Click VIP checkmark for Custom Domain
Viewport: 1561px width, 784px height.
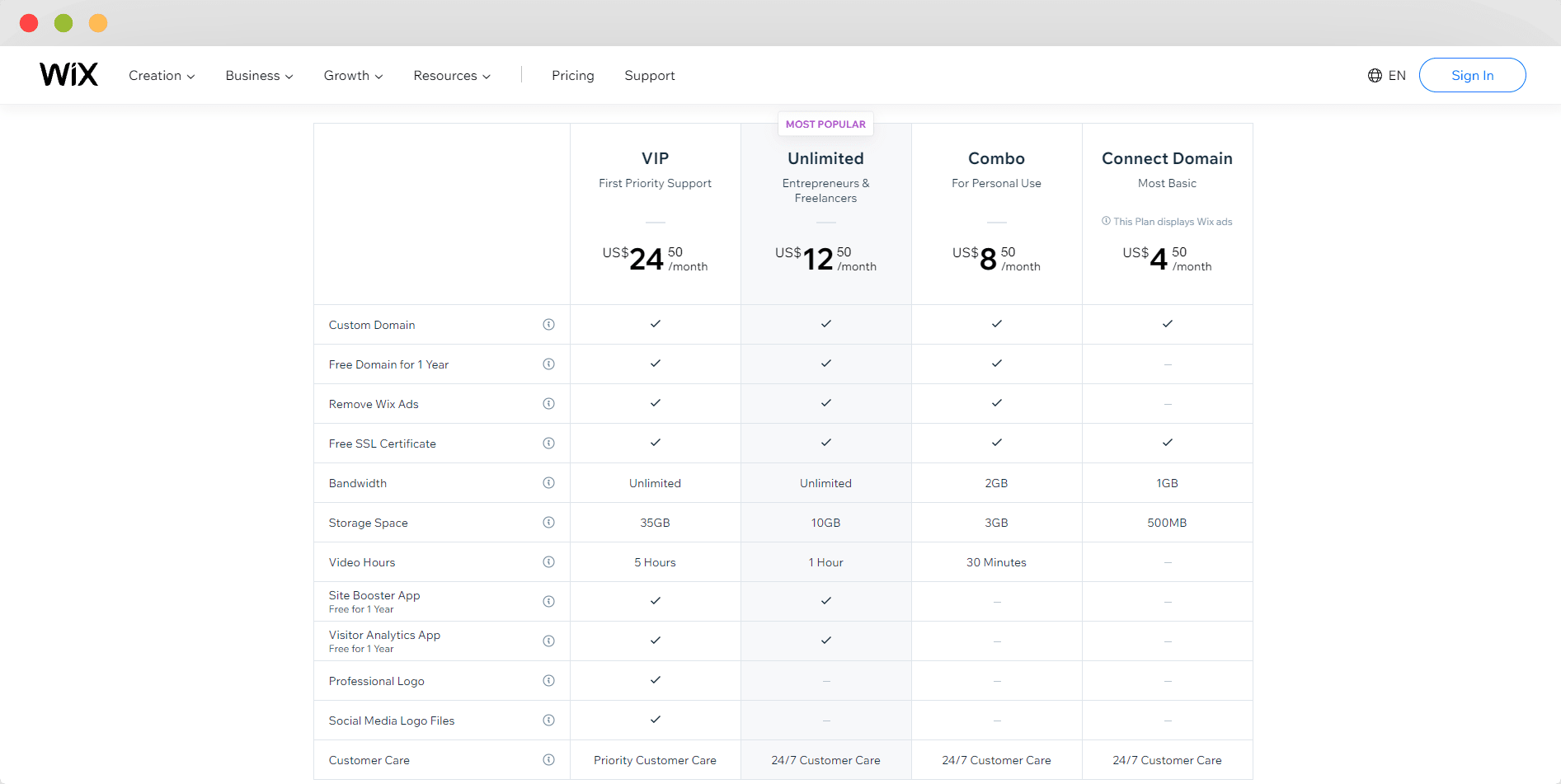click(x=656, y=324)
